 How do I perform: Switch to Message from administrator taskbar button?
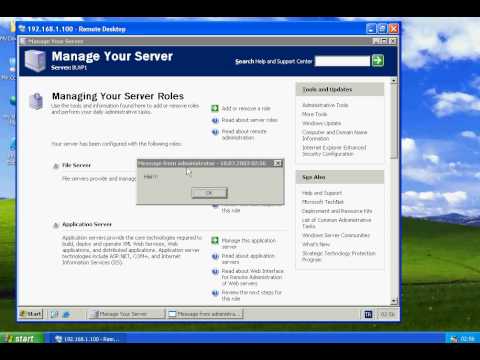pyautogui.click(x=205, y=314)
